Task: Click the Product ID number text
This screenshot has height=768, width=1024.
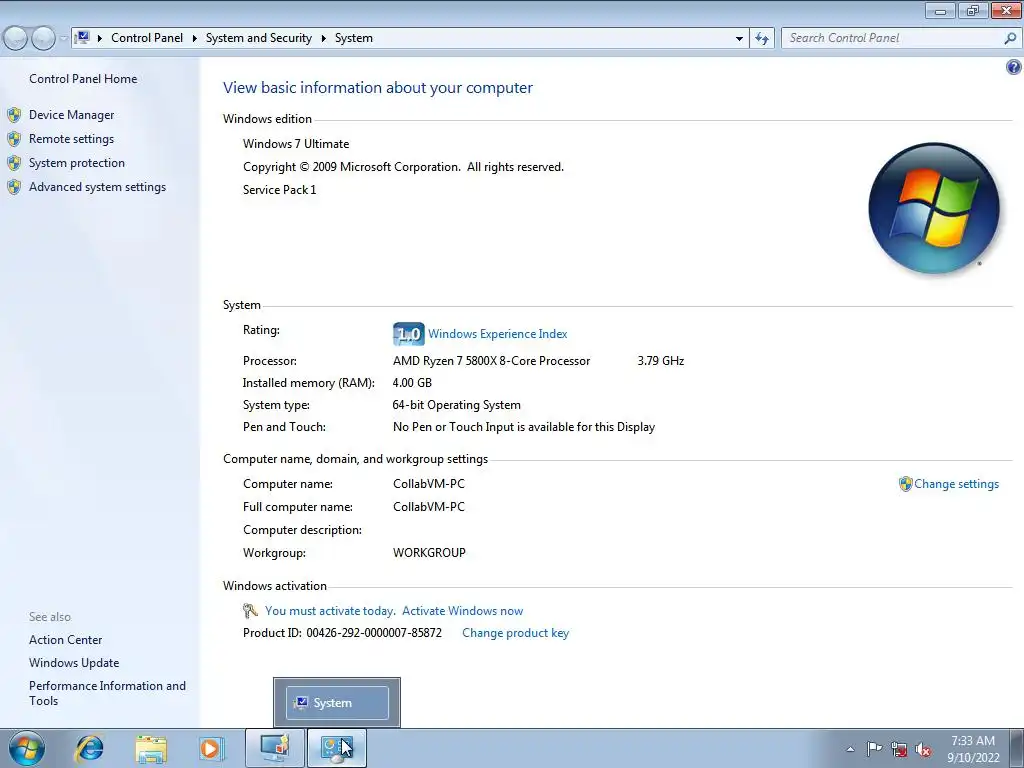Action: click(x=374, y=633)
